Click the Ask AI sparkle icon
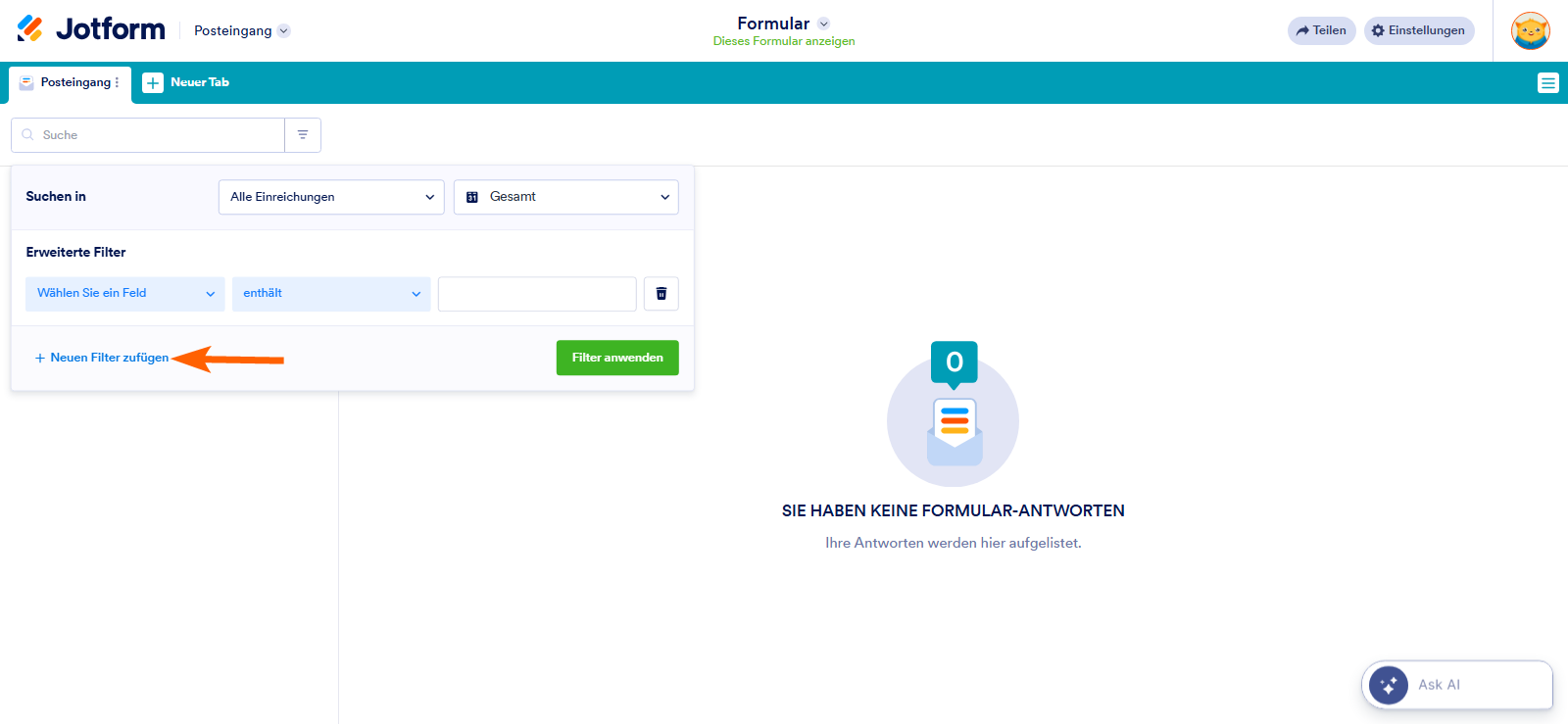This screenshot has height=724, width=1568. pyautogui.click(x=1388, y=685)
